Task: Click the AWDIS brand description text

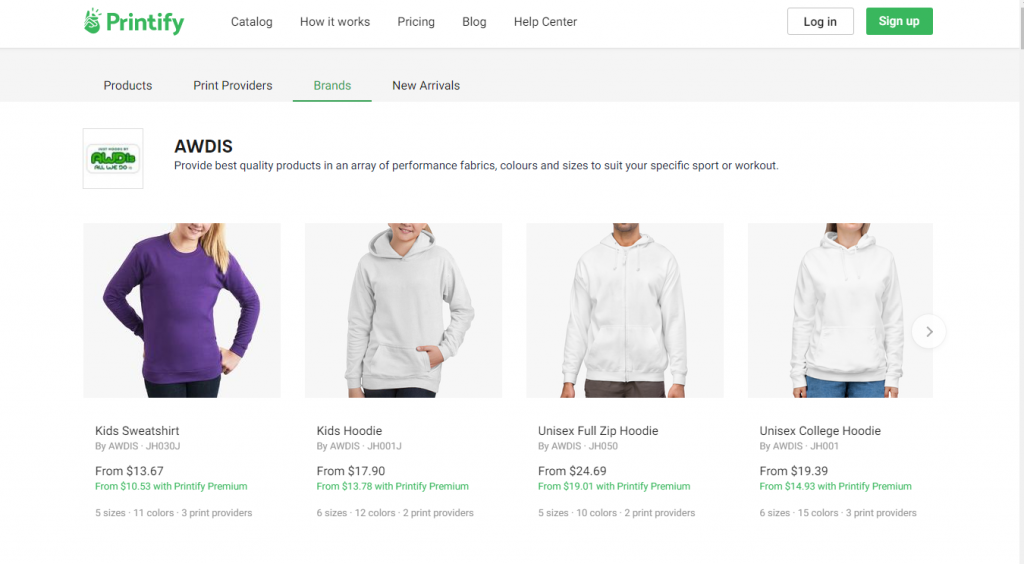Action: [476, 166]
